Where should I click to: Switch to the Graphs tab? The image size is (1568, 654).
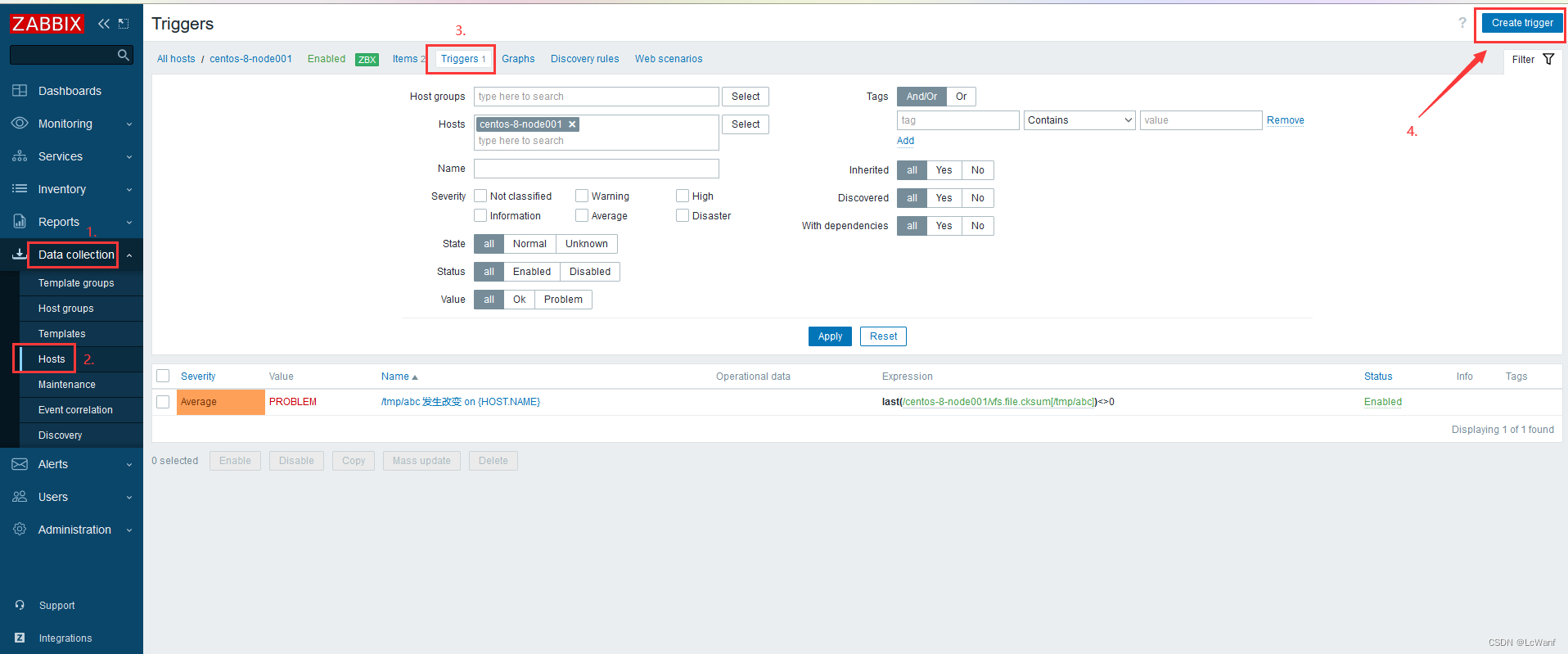tap(518, 59)
